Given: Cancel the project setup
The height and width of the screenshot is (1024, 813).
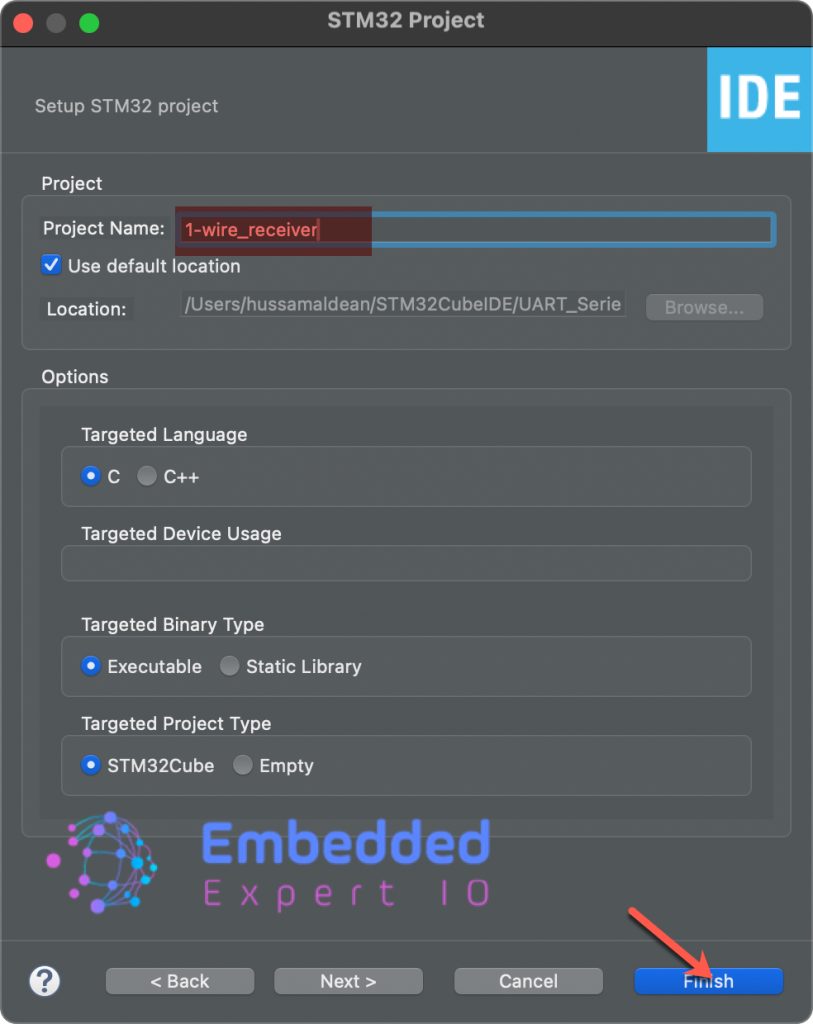Looking at the screenshot, I should coord(528,981).
